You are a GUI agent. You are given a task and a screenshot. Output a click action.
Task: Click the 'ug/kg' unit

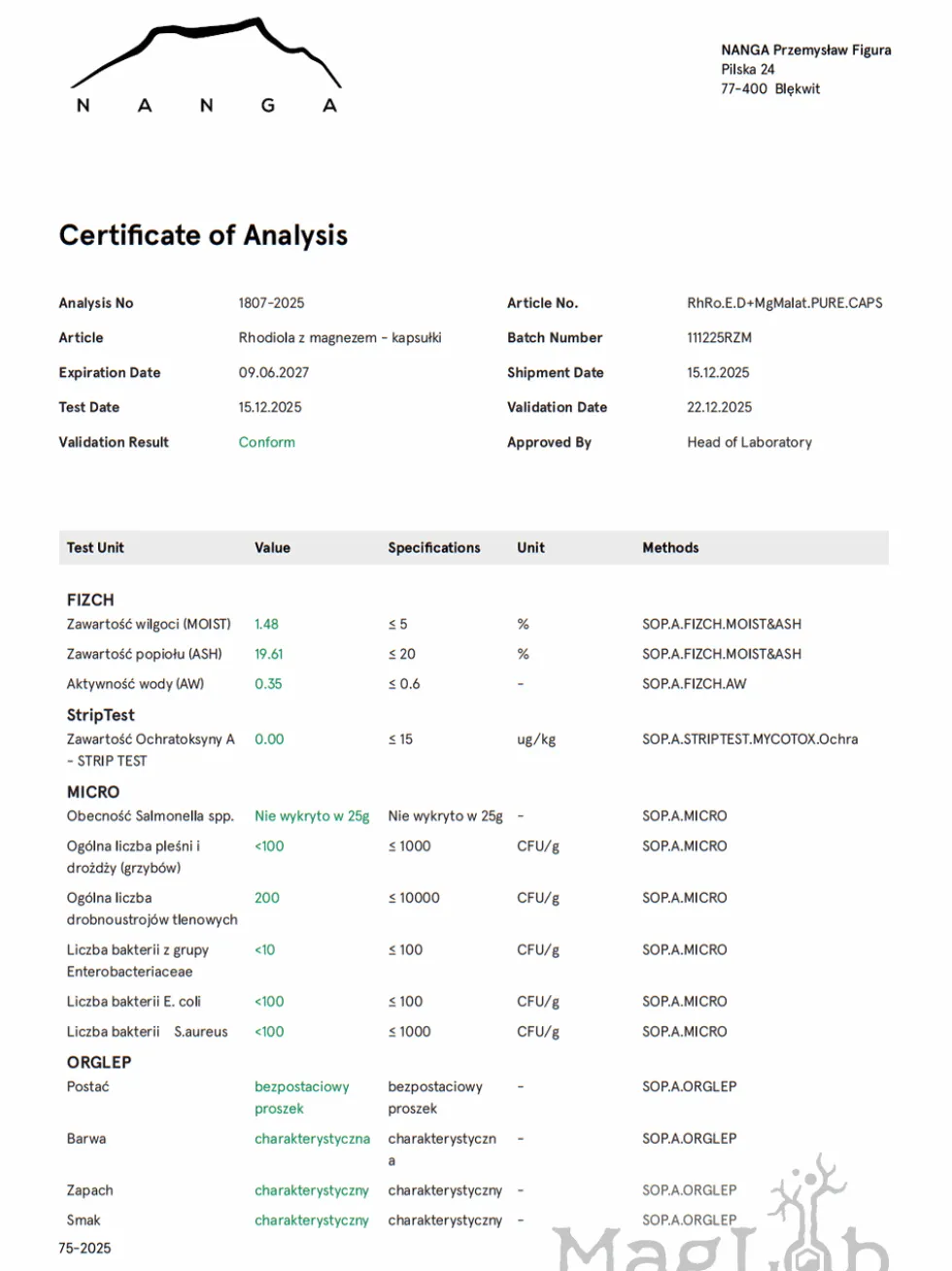(x=536, y=740)
